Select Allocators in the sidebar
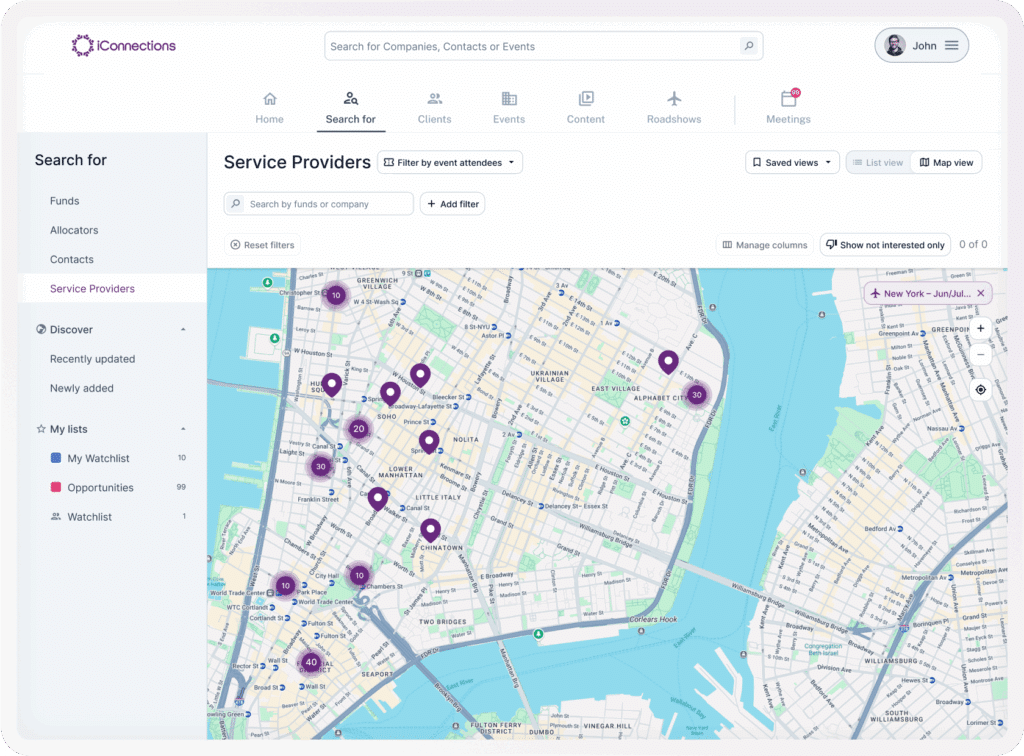 [74, 230]
